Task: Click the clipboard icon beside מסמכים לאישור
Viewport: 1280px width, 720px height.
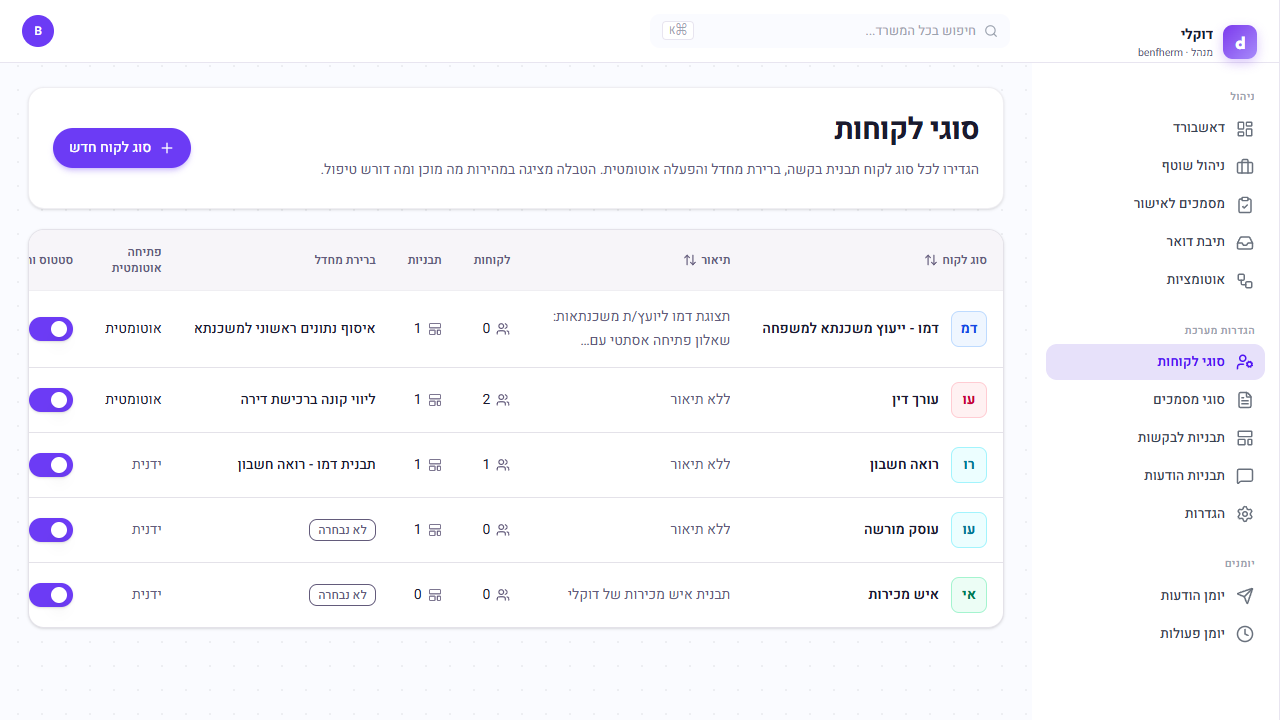Action: point(1245,204)
